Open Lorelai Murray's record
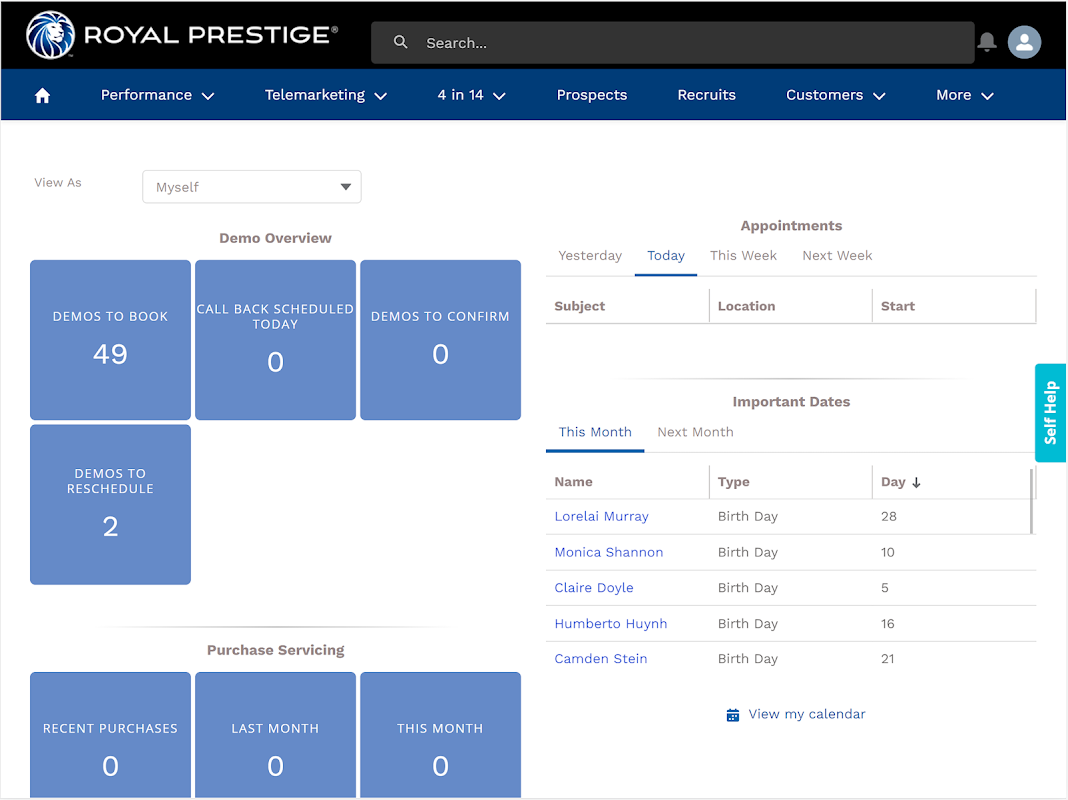1068x800 pixels. tap(602, 517)
